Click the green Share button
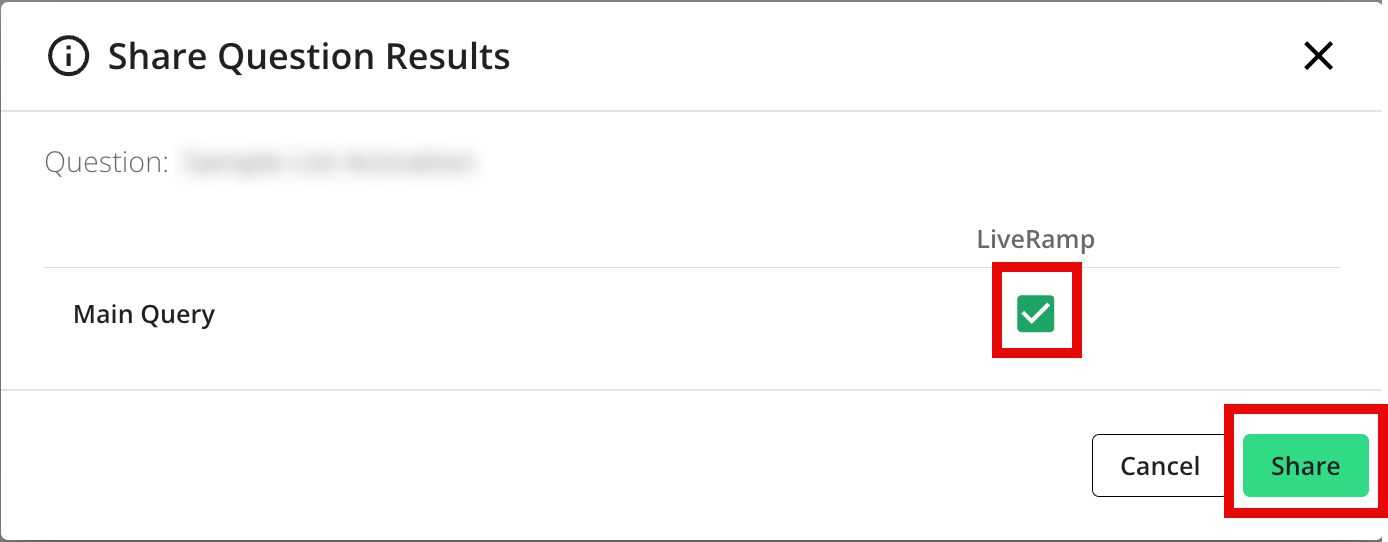This screenshot has width=1388, height=542. coord(1305,466)
